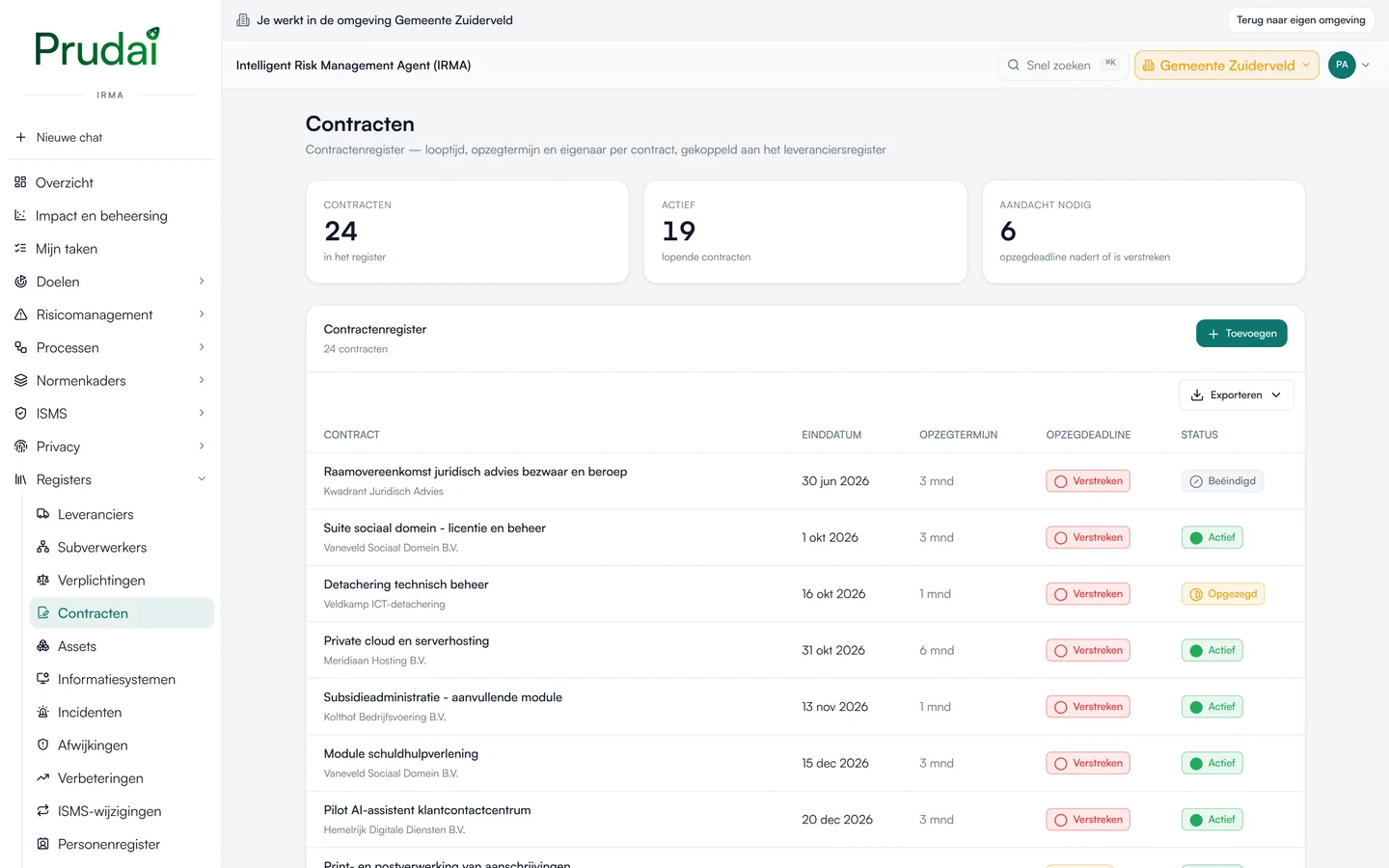Expand the Processen submenu chevron
Screen dimensions: 1389x868
[202, 347]
